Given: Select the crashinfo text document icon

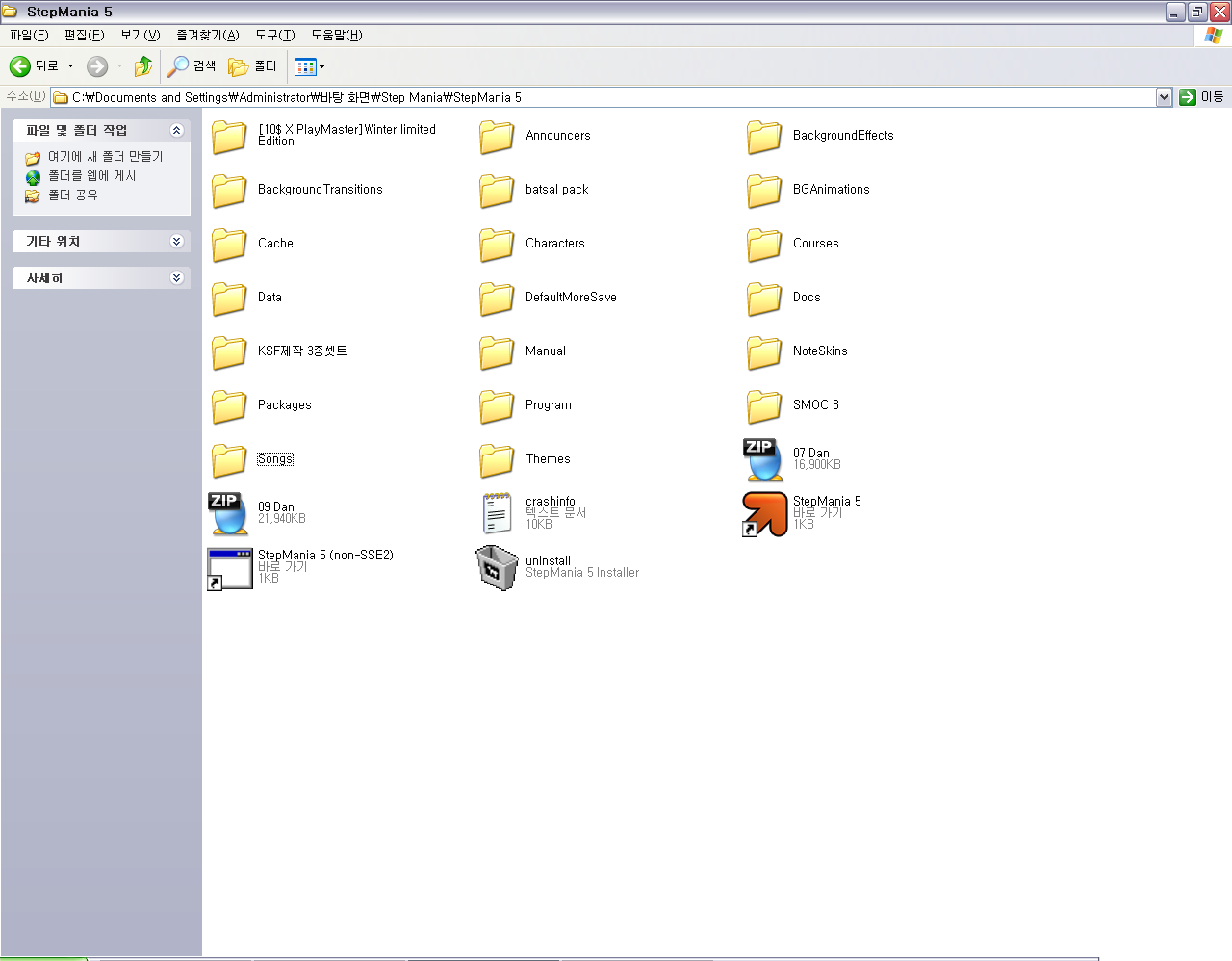Looking at the screenshot, I should [x=497, y=513].
